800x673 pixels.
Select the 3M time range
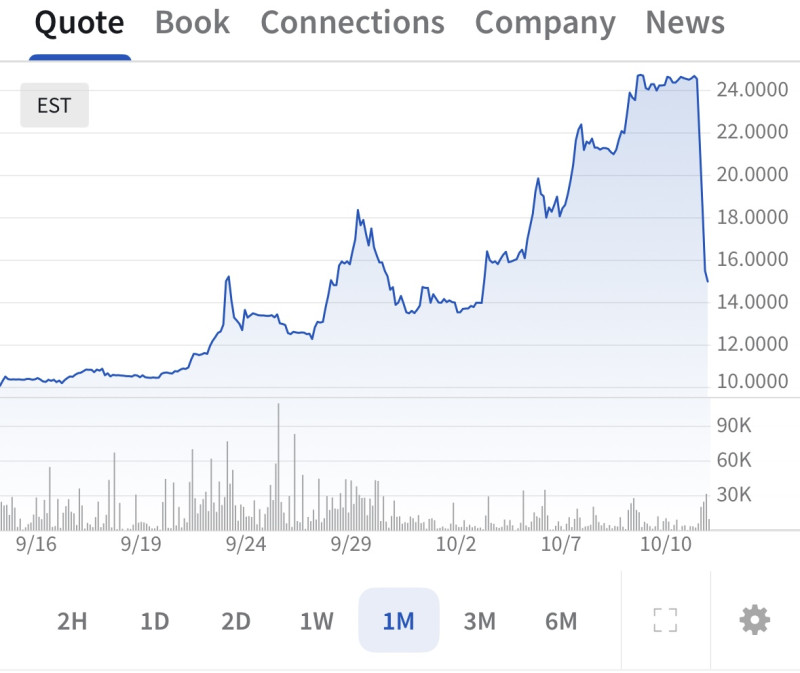479,621
